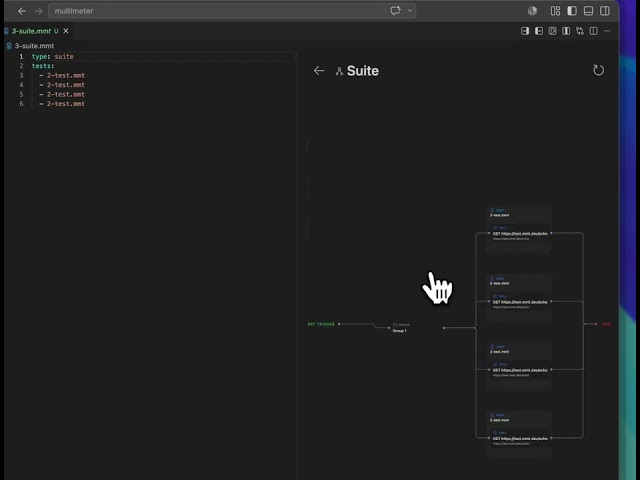Toggle the bottom panel
The image size is (640, 480).
pos(588,11)
